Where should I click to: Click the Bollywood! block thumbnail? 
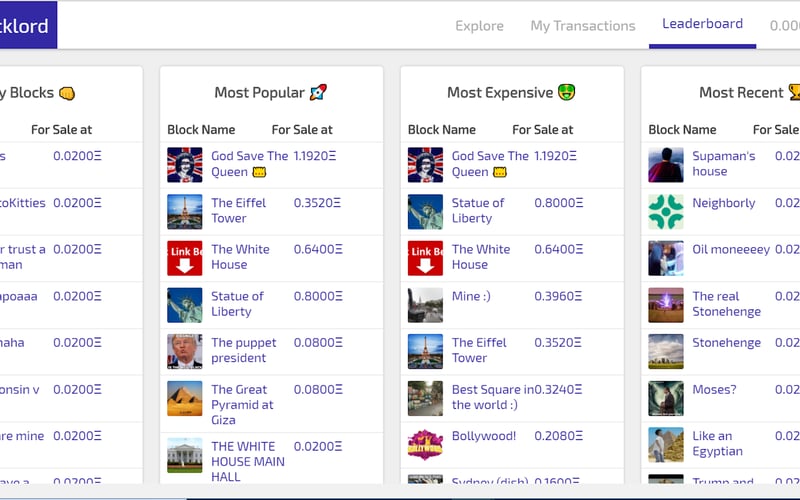pos(426,445)
